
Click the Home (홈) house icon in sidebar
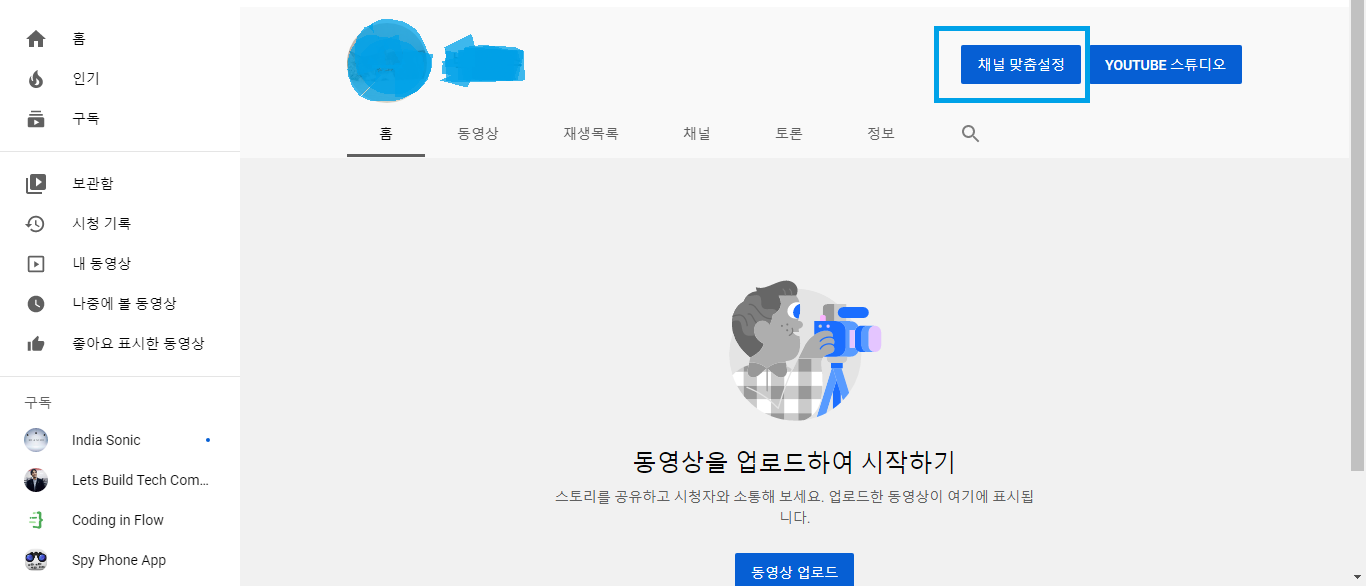tap(36, 39)
